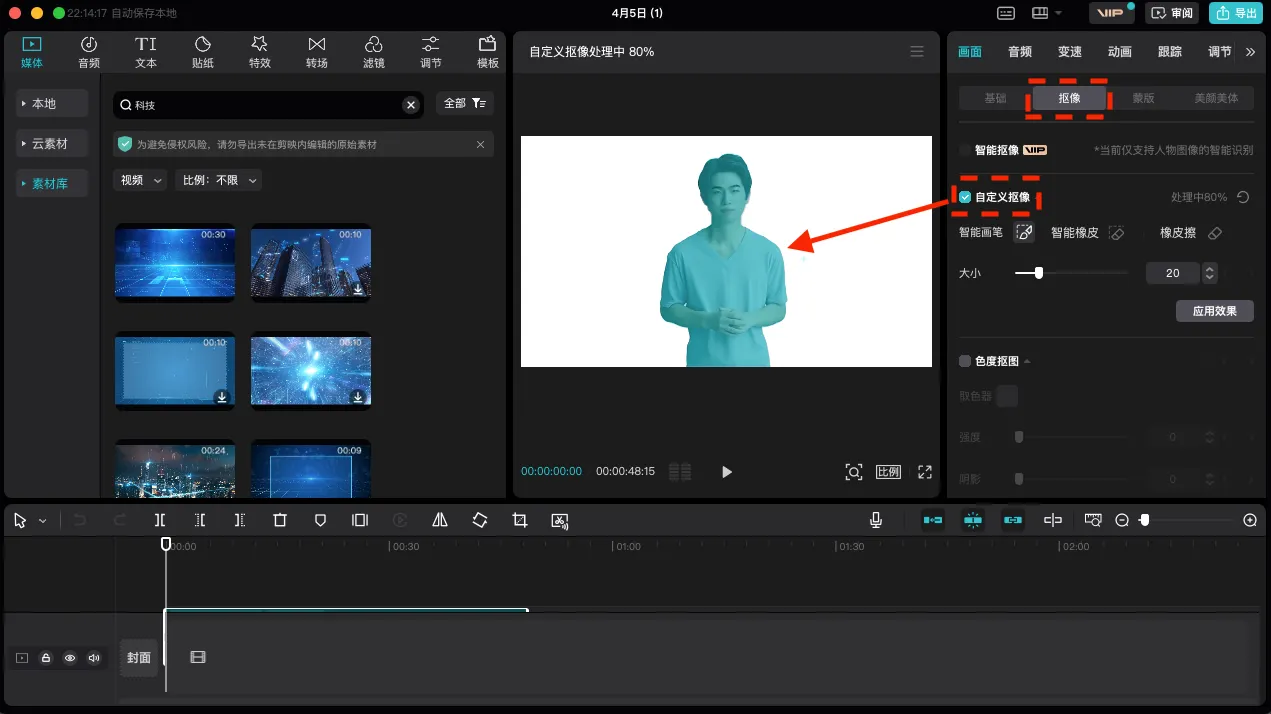Click the 应用效果 apply effect button
The width and height of the screenshot is (1271, 714).
1215,311
